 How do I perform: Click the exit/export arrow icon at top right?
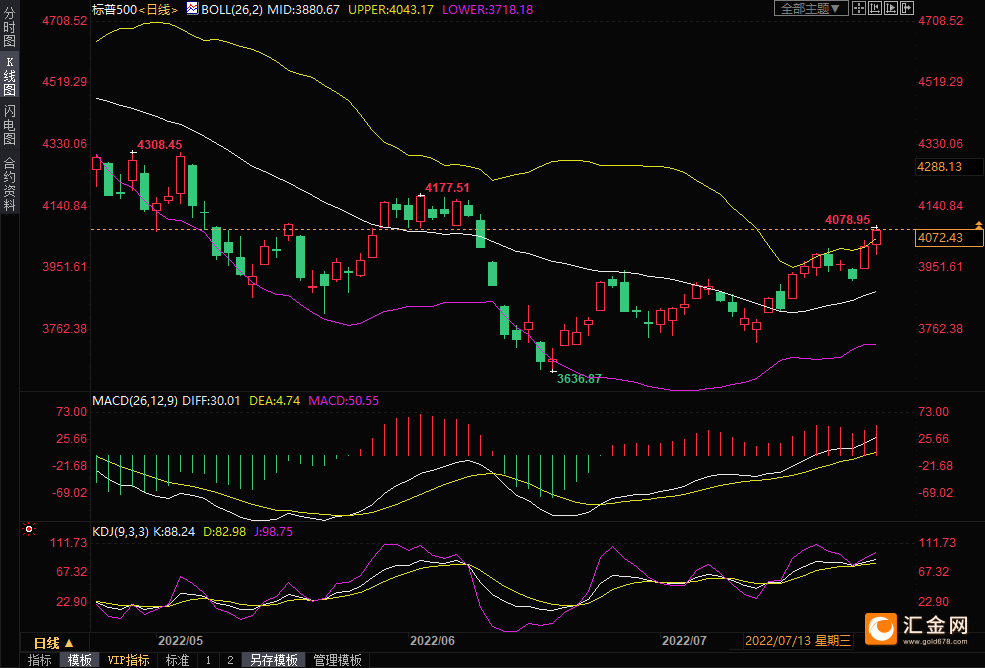click(x=906, y=8)
